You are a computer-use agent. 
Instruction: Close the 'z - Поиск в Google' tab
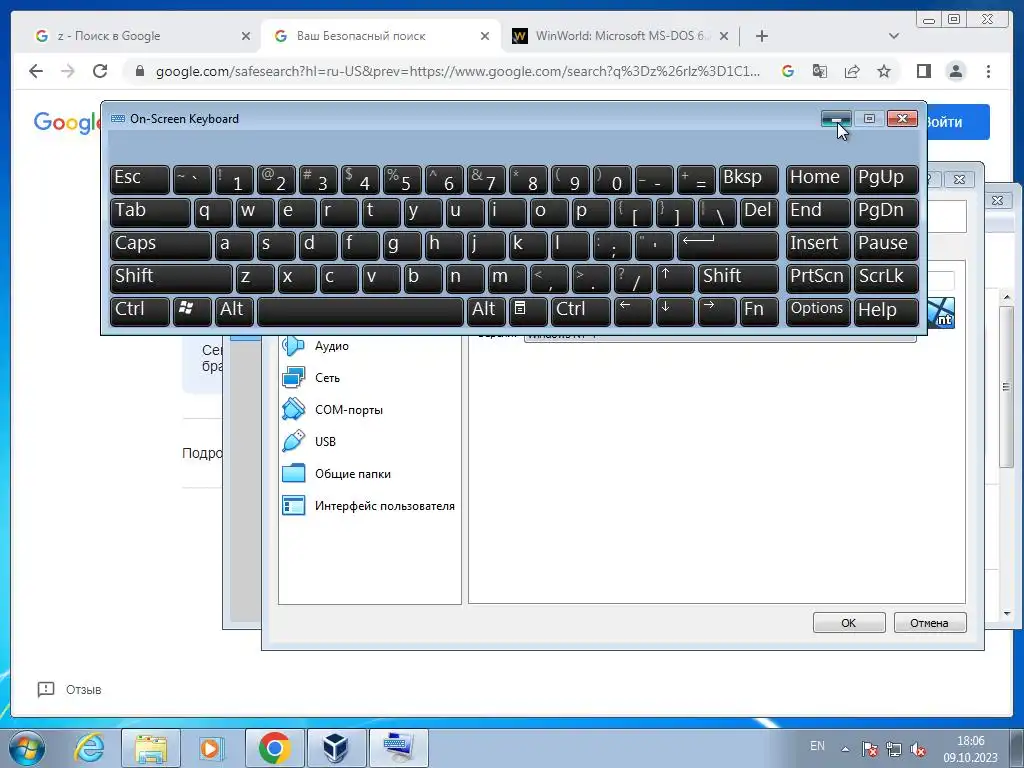pos(246,36)
